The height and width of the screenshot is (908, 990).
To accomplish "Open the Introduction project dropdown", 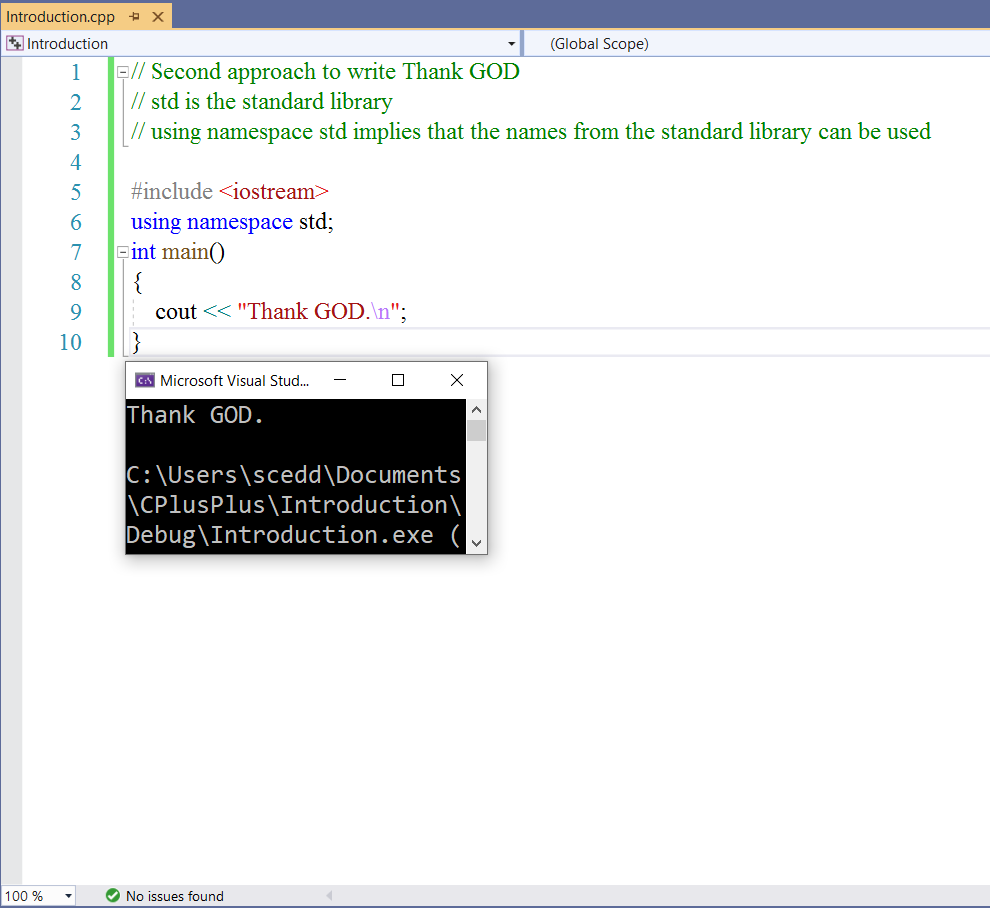I will click(511, 44).
